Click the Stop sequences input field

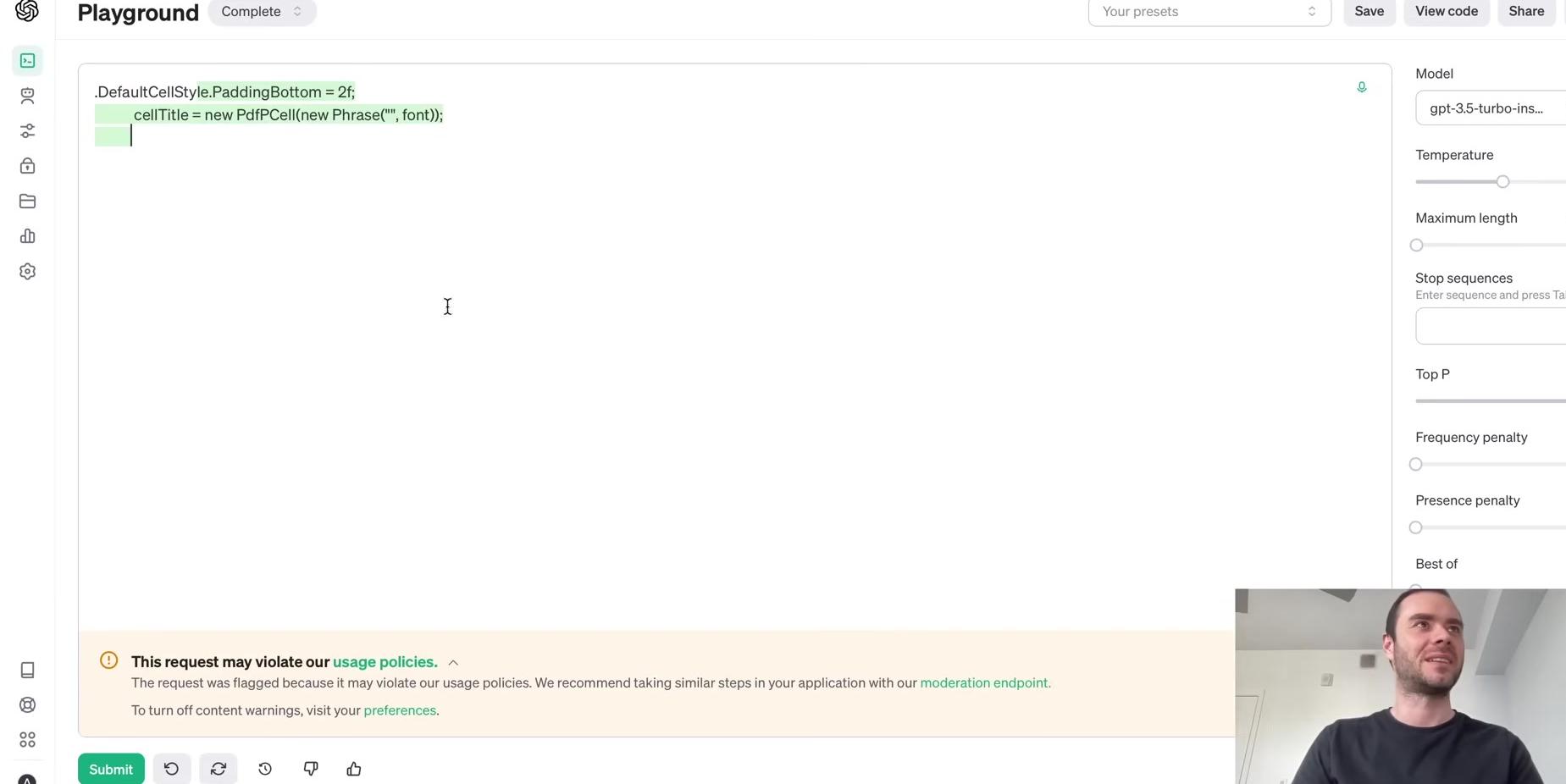coord(1490,327)
